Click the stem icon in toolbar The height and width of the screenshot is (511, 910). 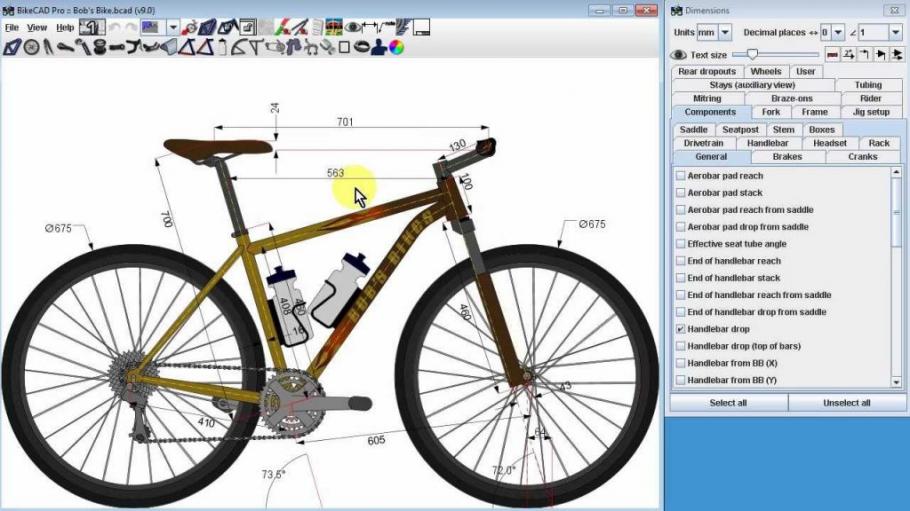pos(117,47)
